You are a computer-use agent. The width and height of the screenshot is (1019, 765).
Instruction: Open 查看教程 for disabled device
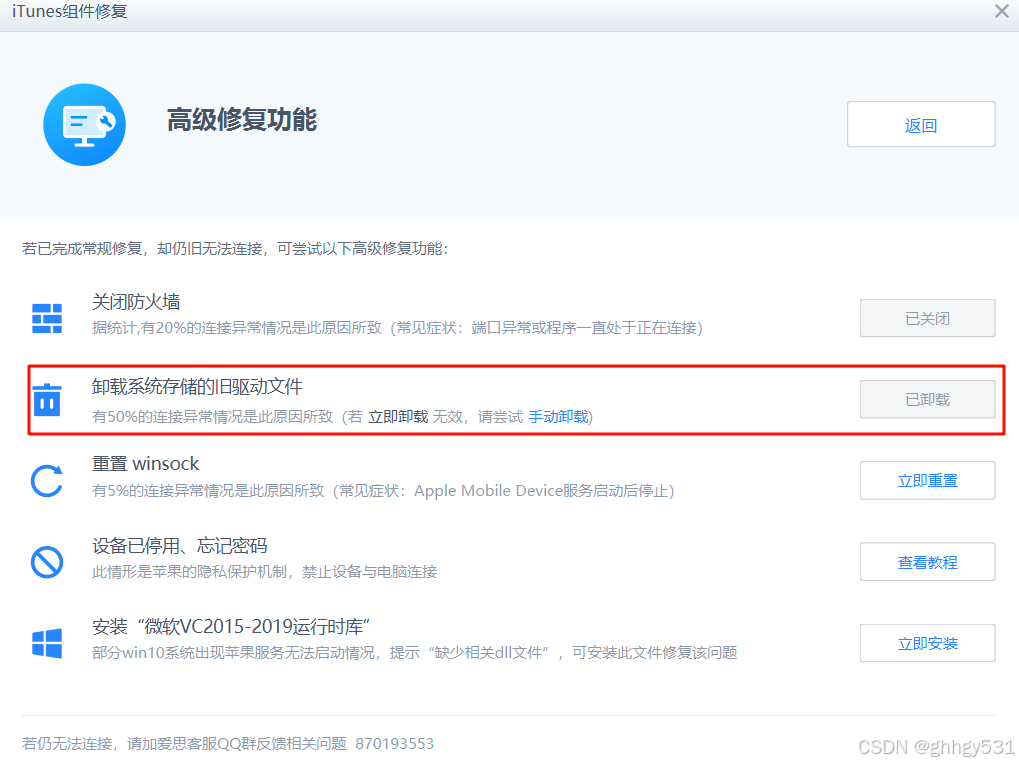click(927, 562)
